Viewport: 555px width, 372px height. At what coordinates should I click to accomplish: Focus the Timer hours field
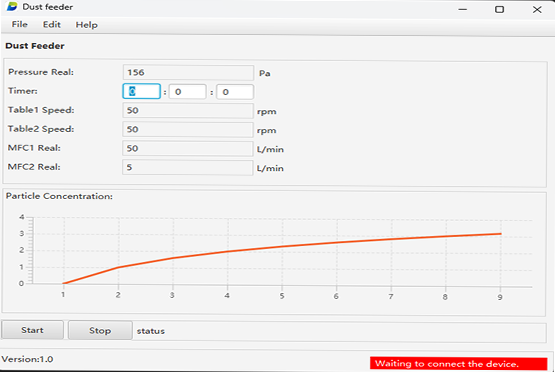[x=142, y=91]
